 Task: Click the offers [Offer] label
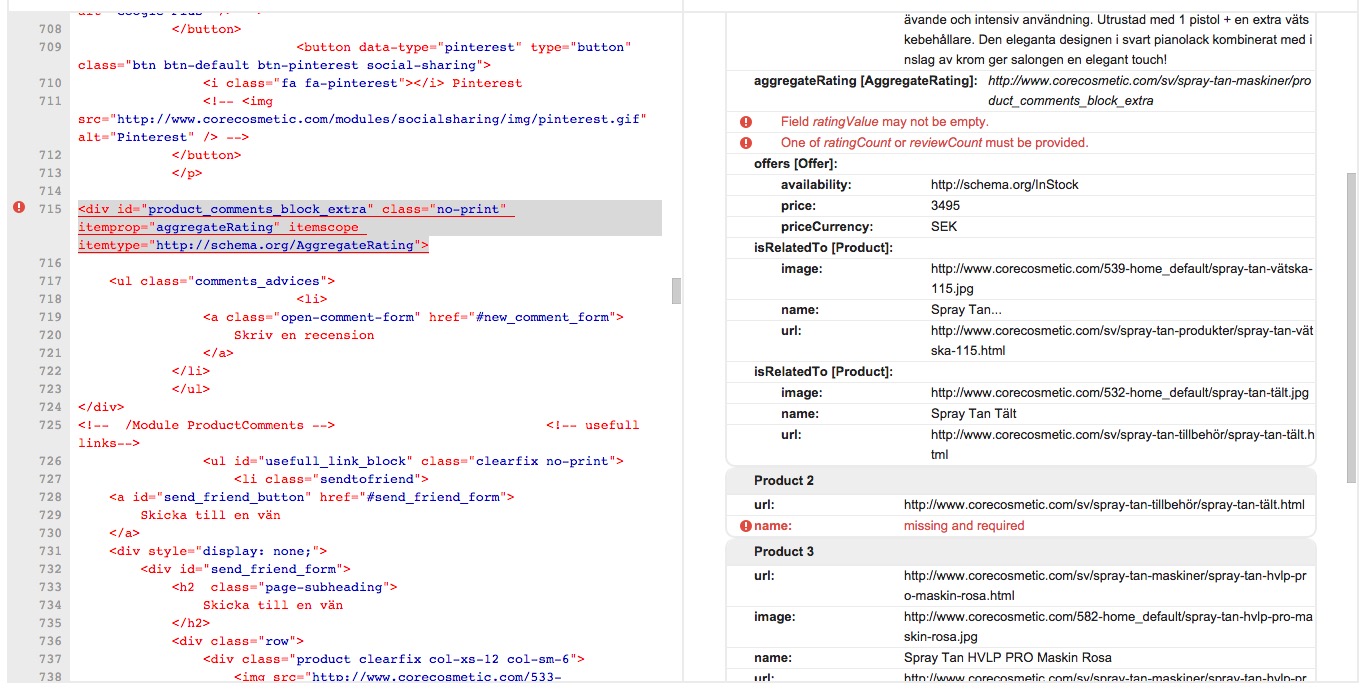796,164
